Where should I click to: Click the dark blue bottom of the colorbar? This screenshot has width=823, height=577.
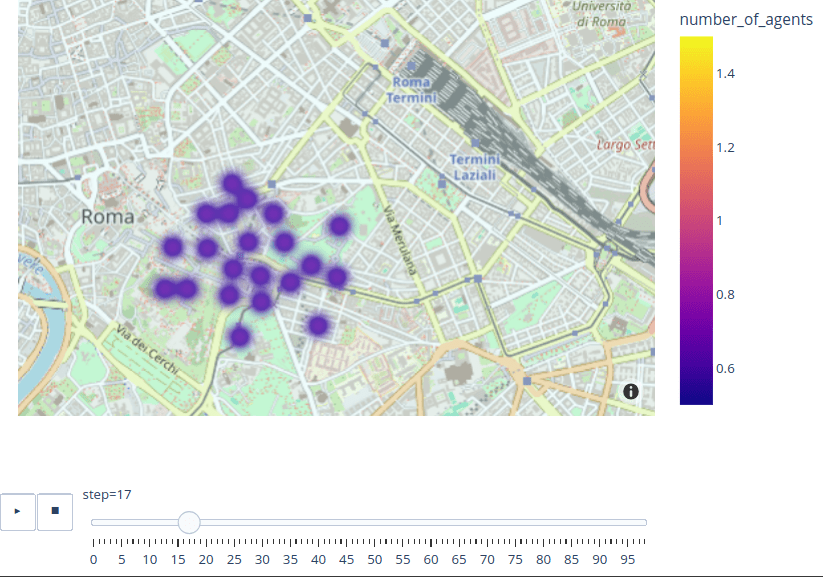696,399
